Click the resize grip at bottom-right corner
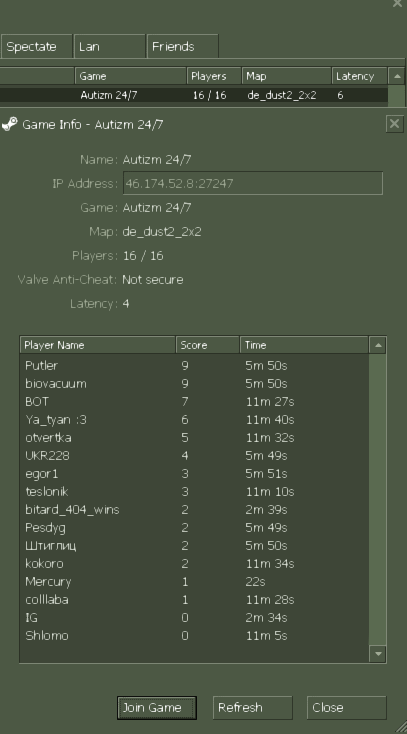Image resolution: width=407 pixels, height=734 pixels. click(x=399, y=726)
